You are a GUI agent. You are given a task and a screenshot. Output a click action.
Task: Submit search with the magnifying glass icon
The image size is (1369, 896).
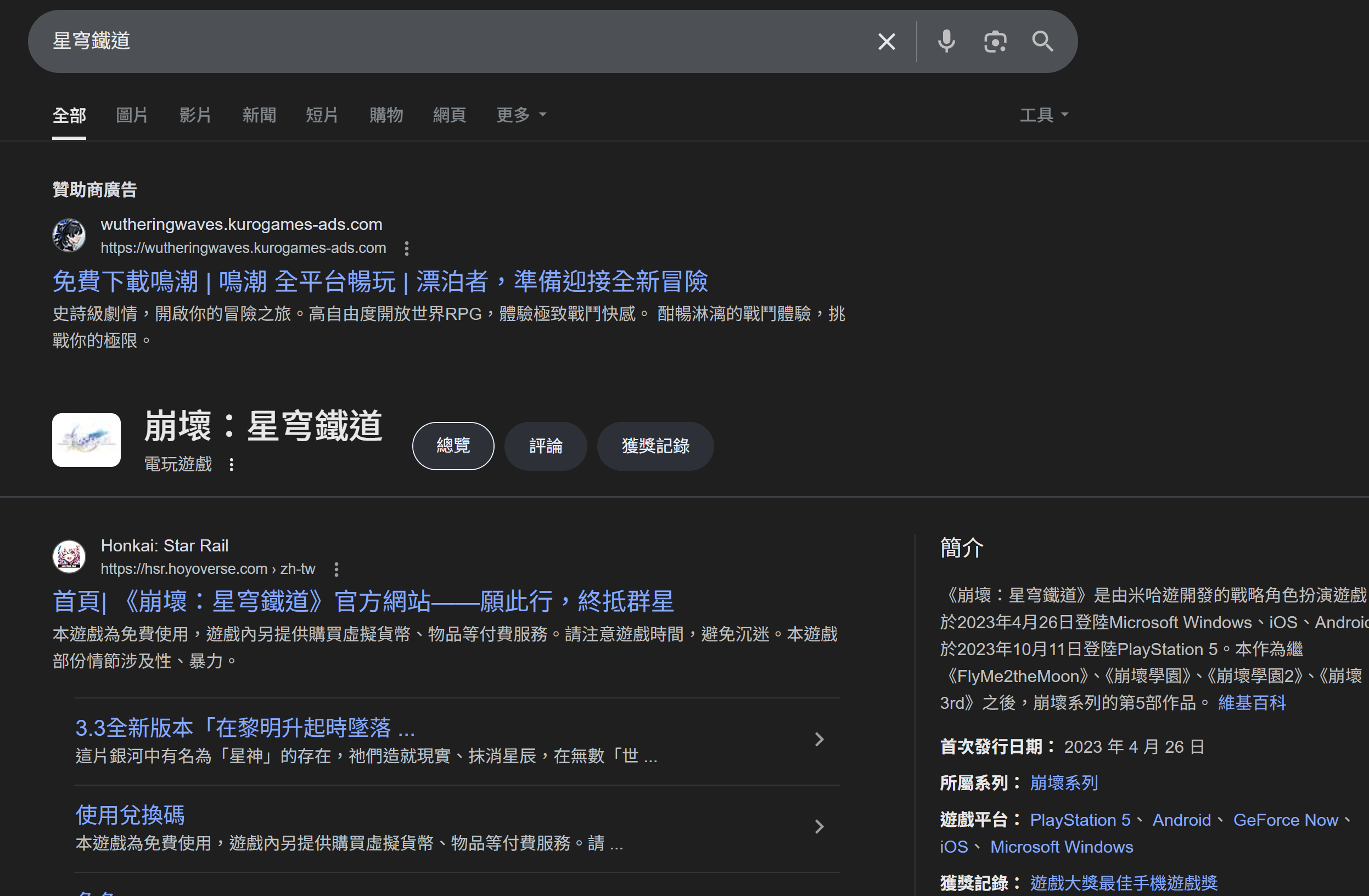coord(1042,41)
